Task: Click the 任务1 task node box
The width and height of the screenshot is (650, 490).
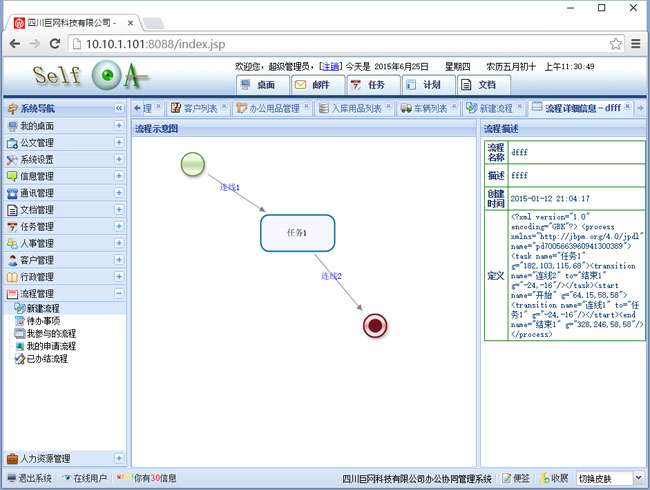Action: pyautogui.click(x=297, y=232)
